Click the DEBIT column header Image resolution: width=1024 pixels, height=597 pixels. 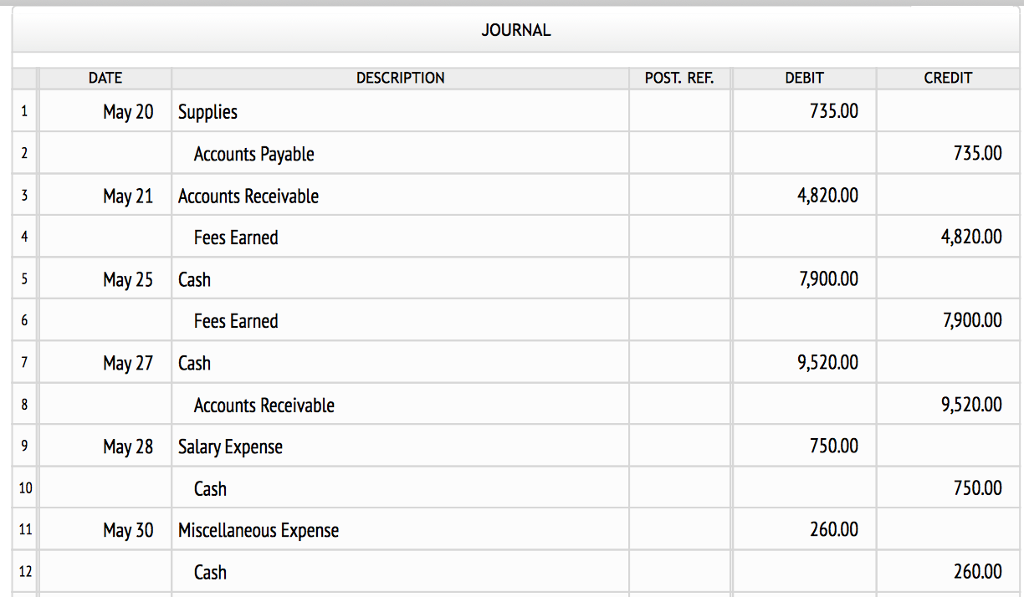click(804, 78)
